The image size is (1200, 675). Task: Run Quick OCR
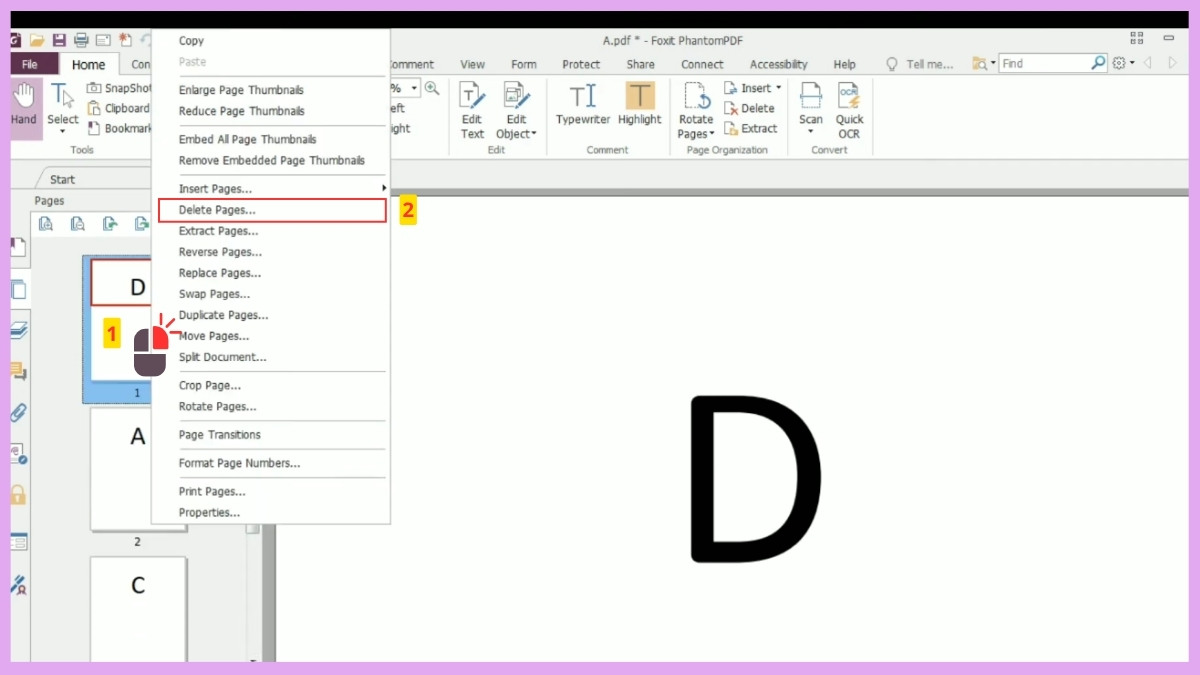click(849, 108)
